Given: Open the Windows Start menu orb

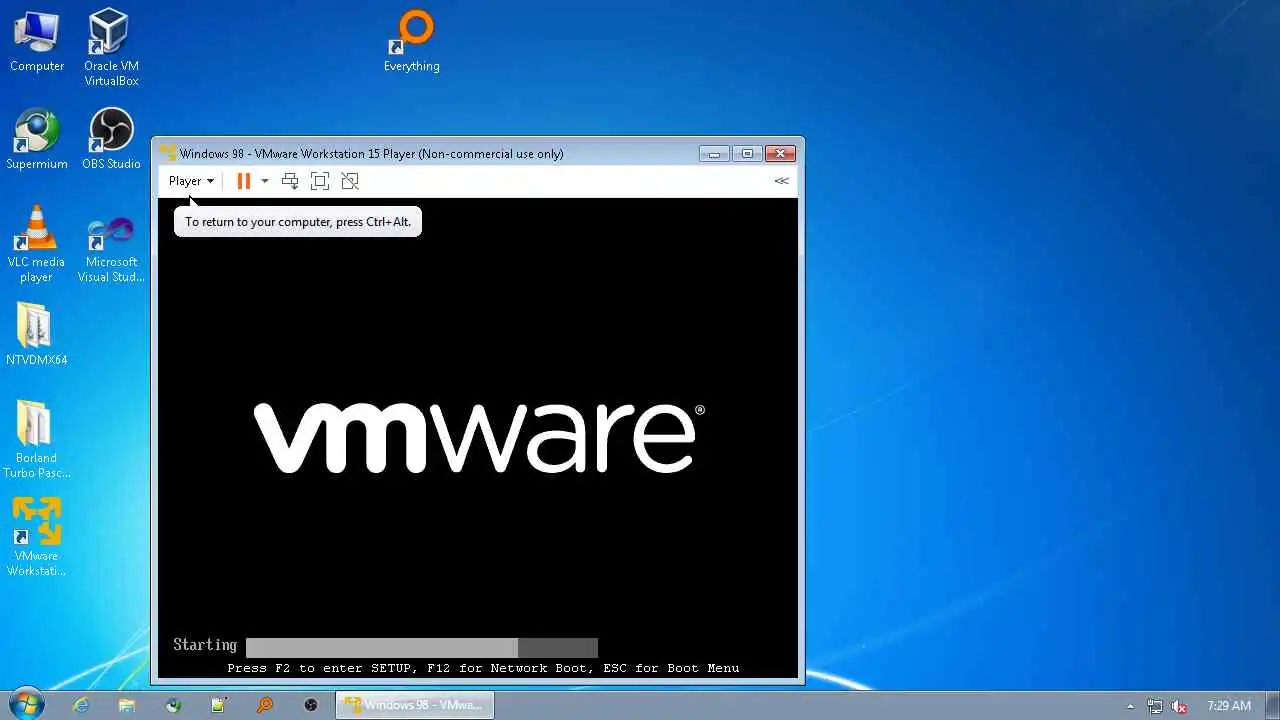Looking at the screenshot, I should click(x=27, y=704).
